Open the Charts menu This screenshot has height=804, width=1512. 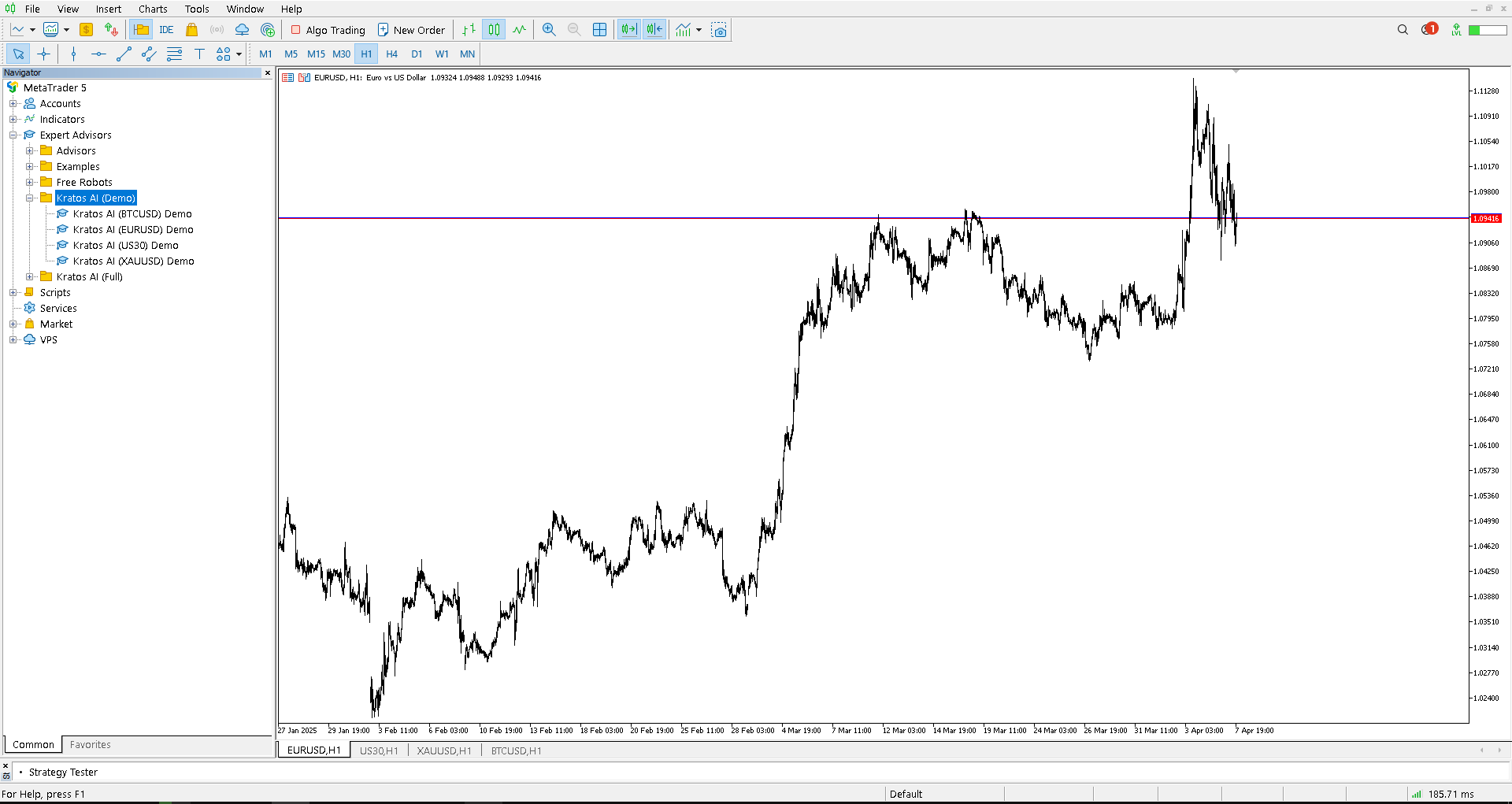pyautogui.click(x=153, y=9)
